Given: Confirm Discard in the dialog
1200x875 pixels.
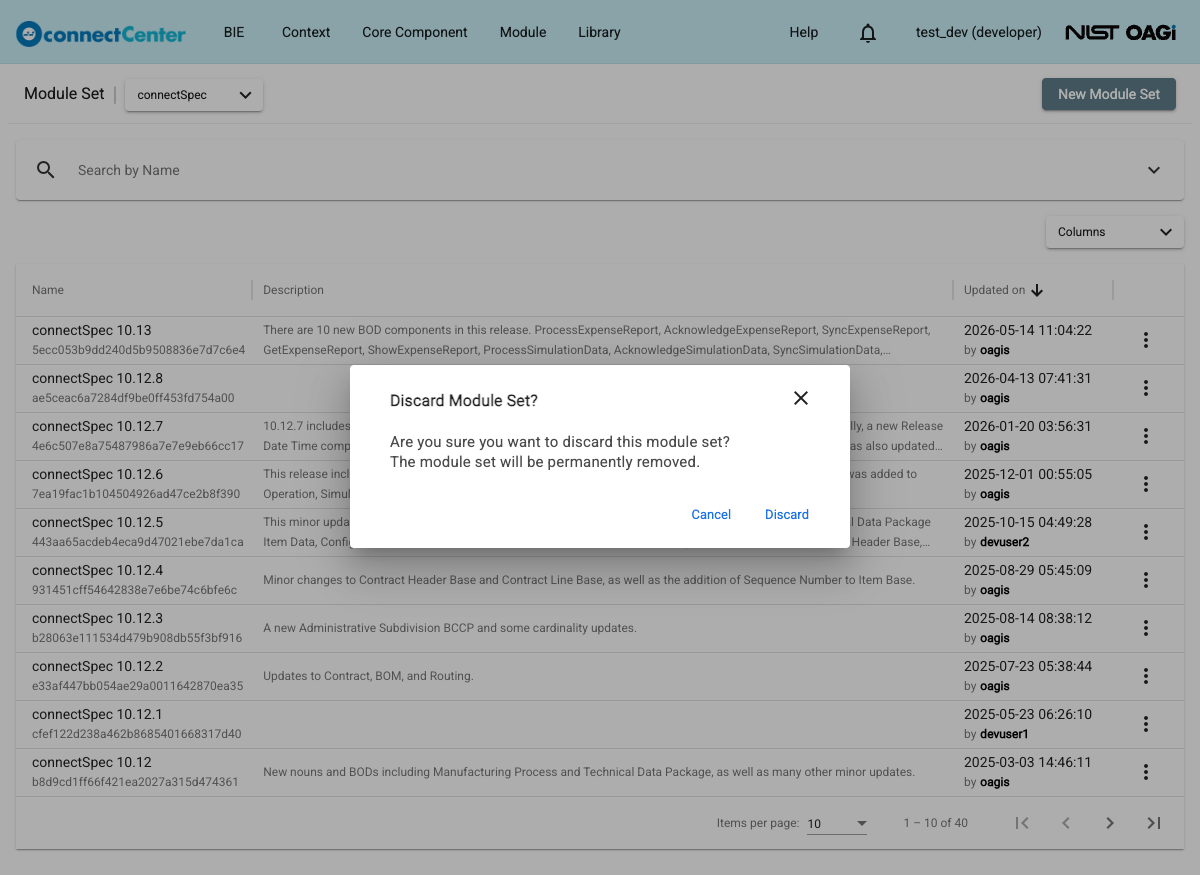Looking at the screenshot, I should coord(787,514).
